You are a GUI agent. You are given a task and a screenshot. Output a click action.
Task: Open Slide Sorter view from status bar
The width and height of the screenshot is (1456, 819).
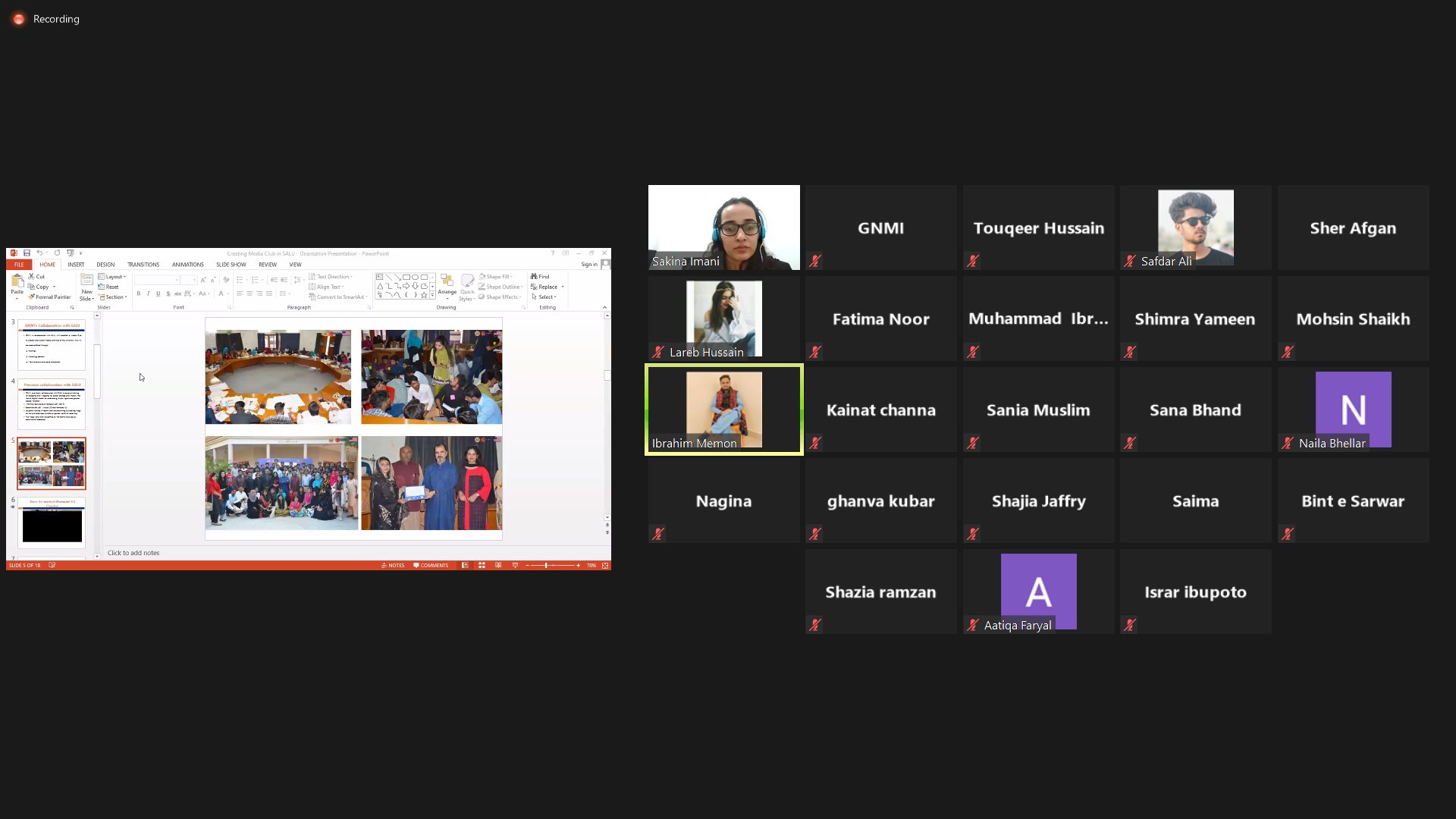click(482, 566)
